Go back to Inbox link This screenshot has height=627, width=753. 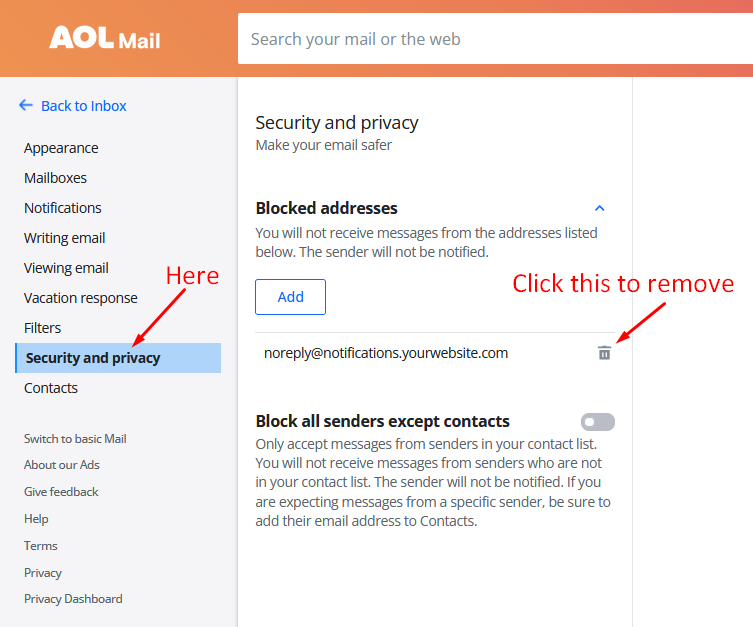[84, 106]
